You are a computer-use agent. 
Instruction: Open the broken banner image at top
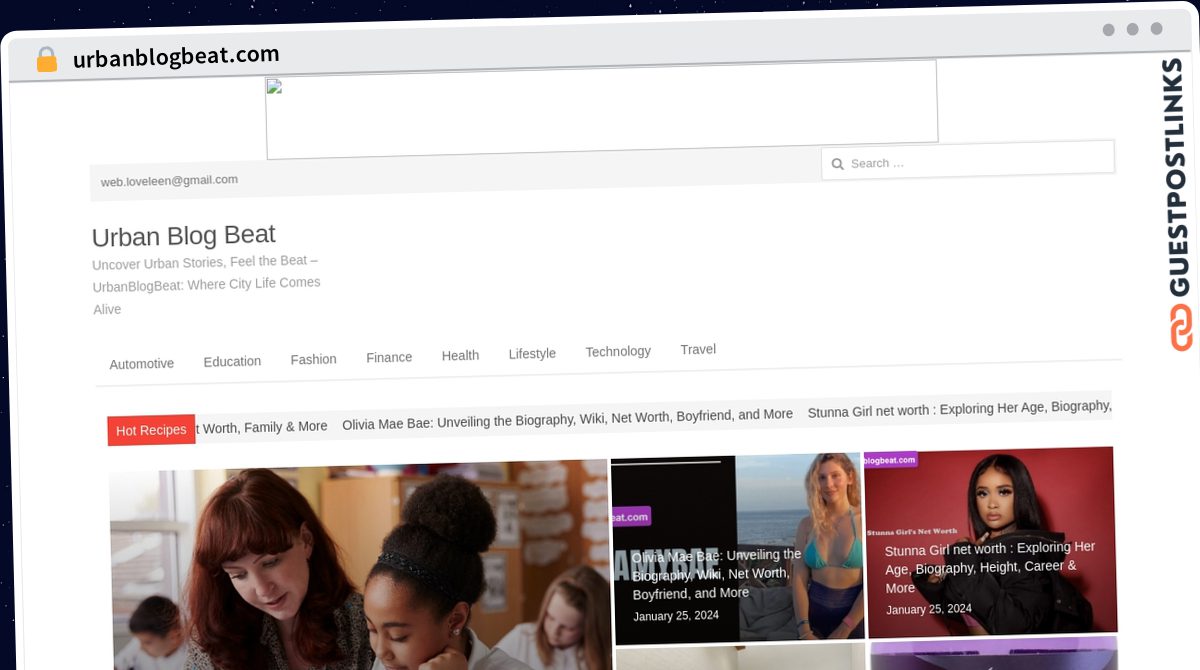[601, 108]
